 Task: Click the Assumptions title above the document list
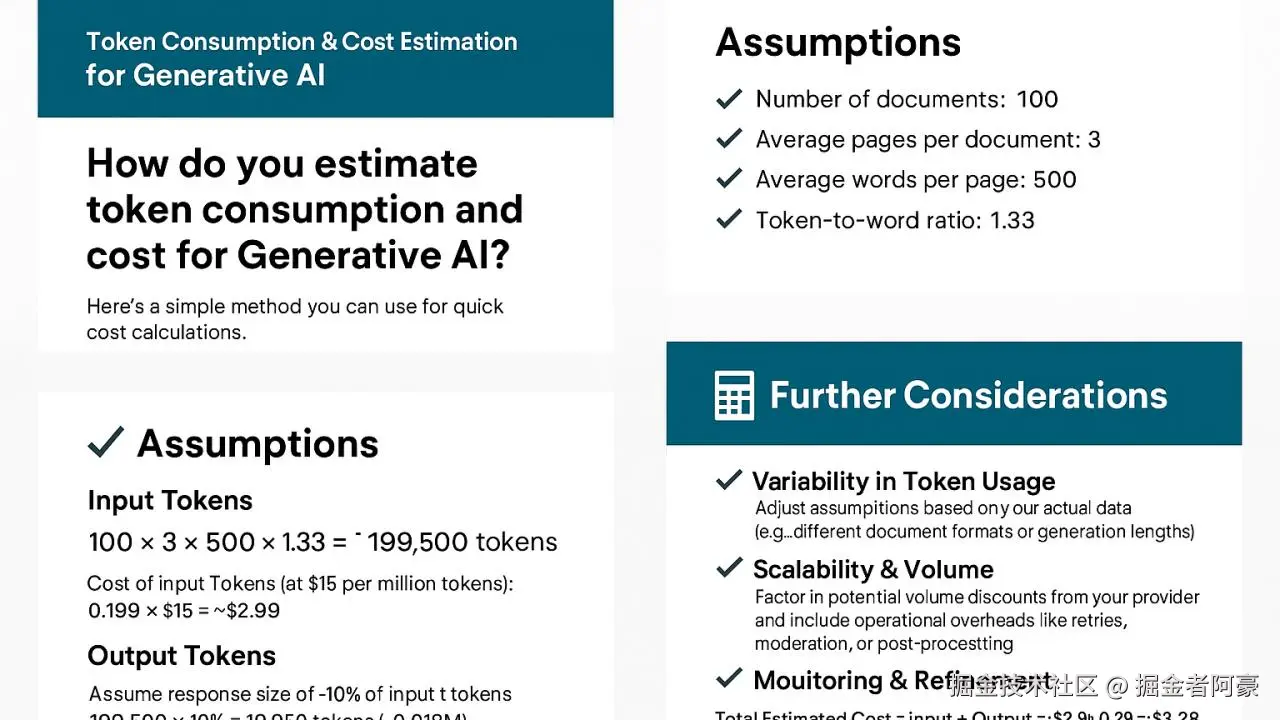838,43
